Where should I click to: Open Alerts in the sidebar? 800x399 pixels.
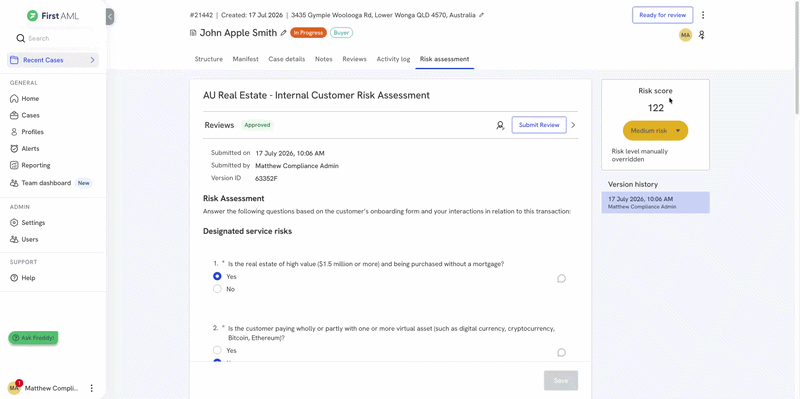coord(31,148)
